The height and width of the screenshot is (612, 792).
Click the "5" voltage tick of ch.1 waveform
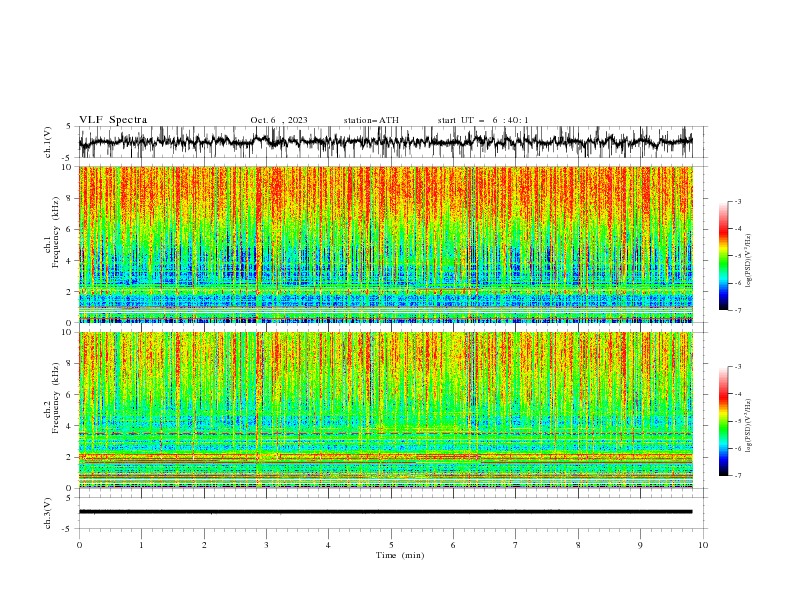point(69,126)
